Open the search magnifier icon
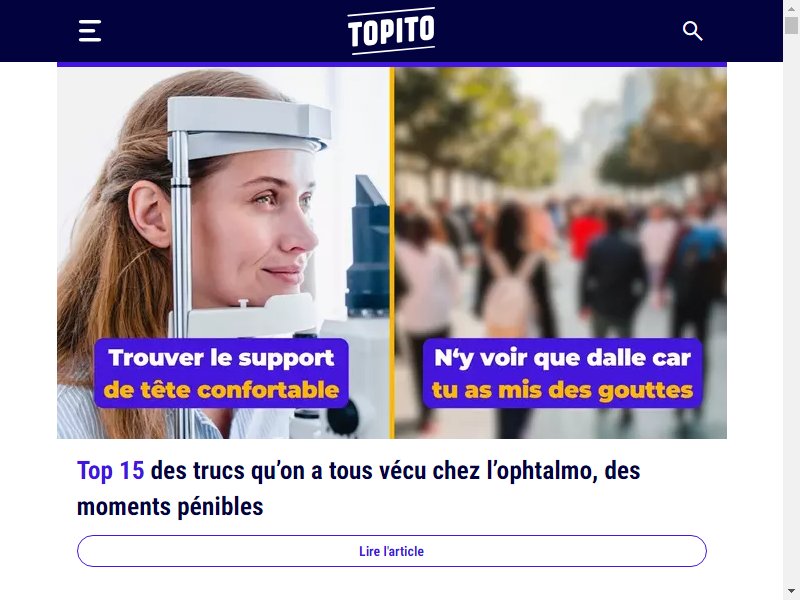Screen dimensions: 800x600 pyautogui.click(x=692, y=31)
